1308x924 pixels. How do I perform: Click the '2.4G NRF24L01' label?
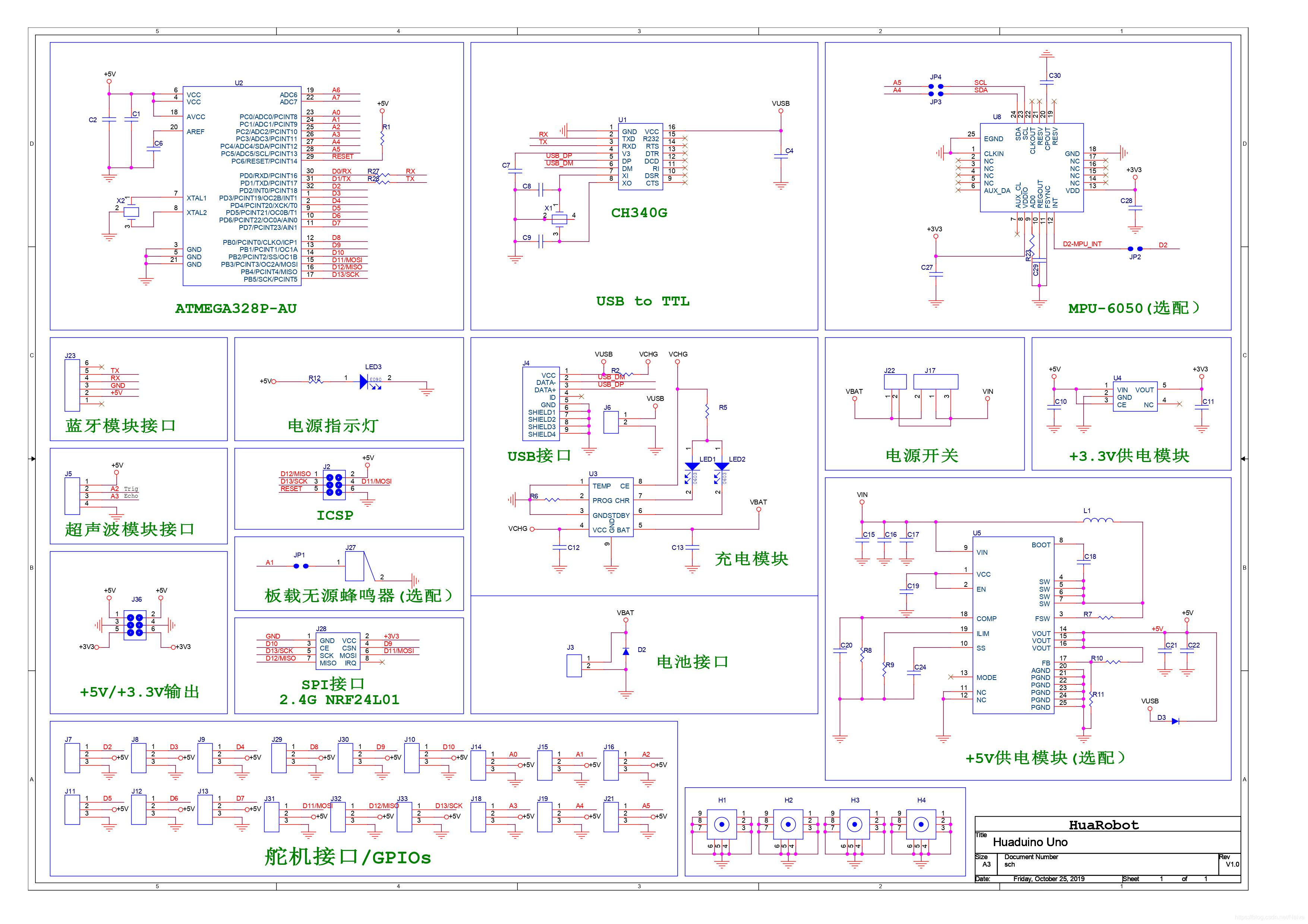(x=340, y=700)
